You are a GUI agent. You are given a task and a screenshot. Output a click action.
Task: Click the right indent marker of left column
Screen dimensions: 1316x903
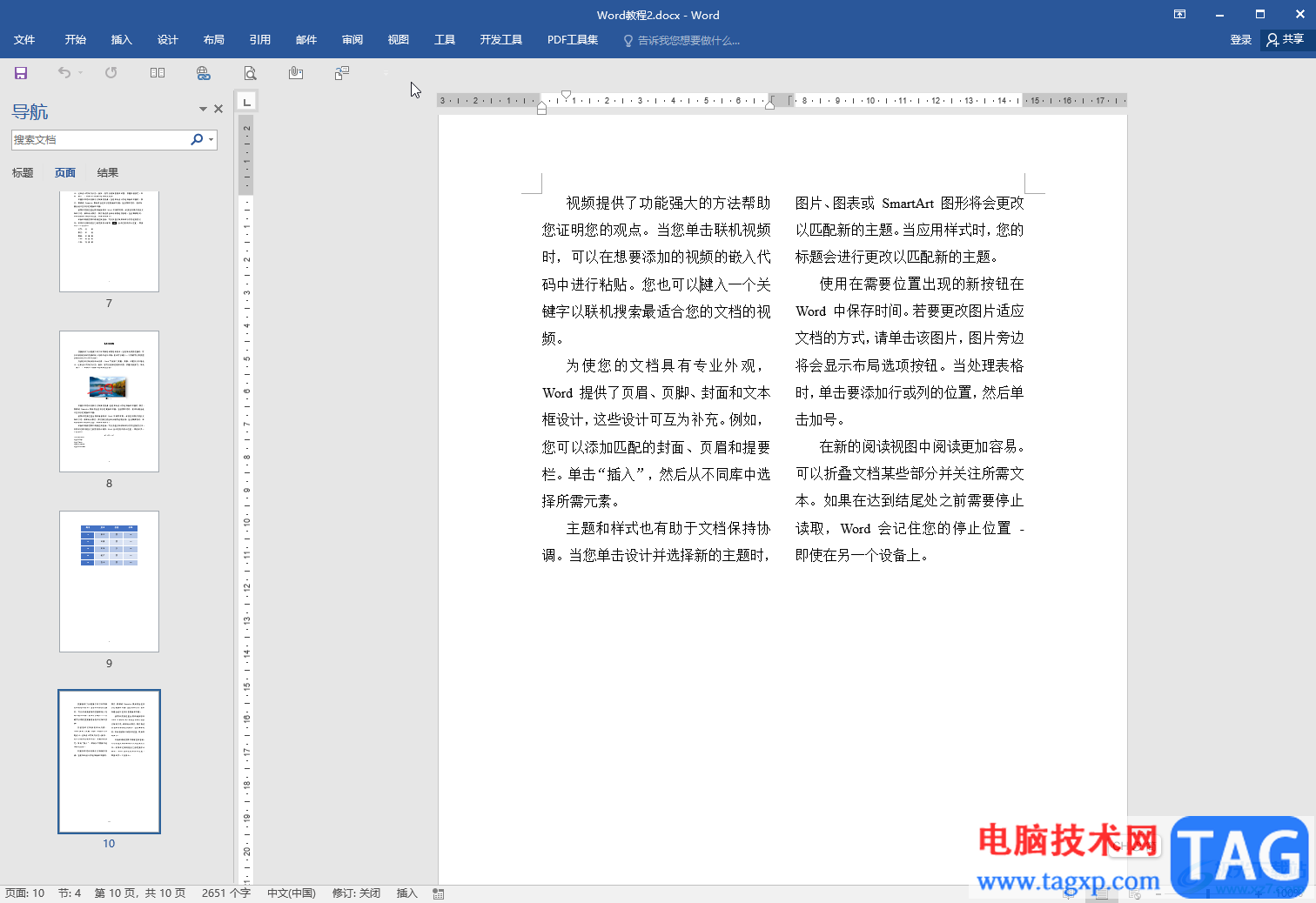769,104
